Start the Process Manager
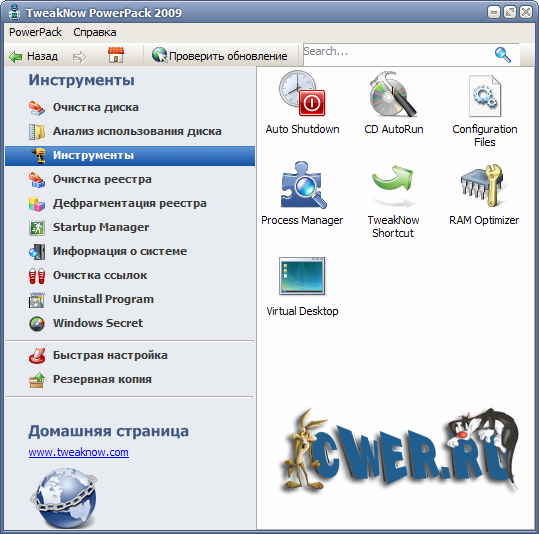The height and width of the screenshot is (534, 539). [x=302, y=193]
